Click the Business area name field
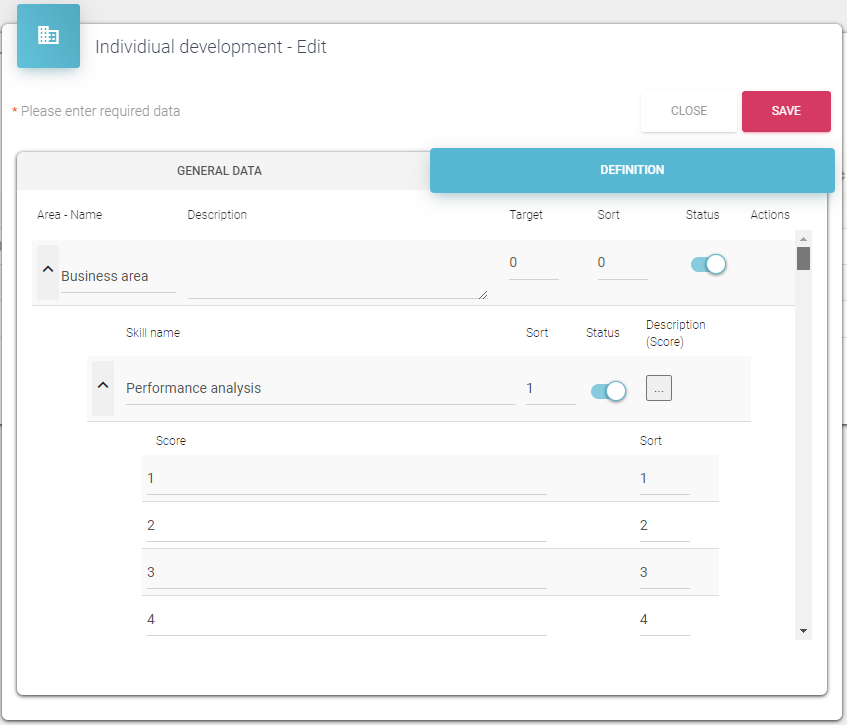The height and width of the screenshot is (725, 847). click(x=117, y=277)
